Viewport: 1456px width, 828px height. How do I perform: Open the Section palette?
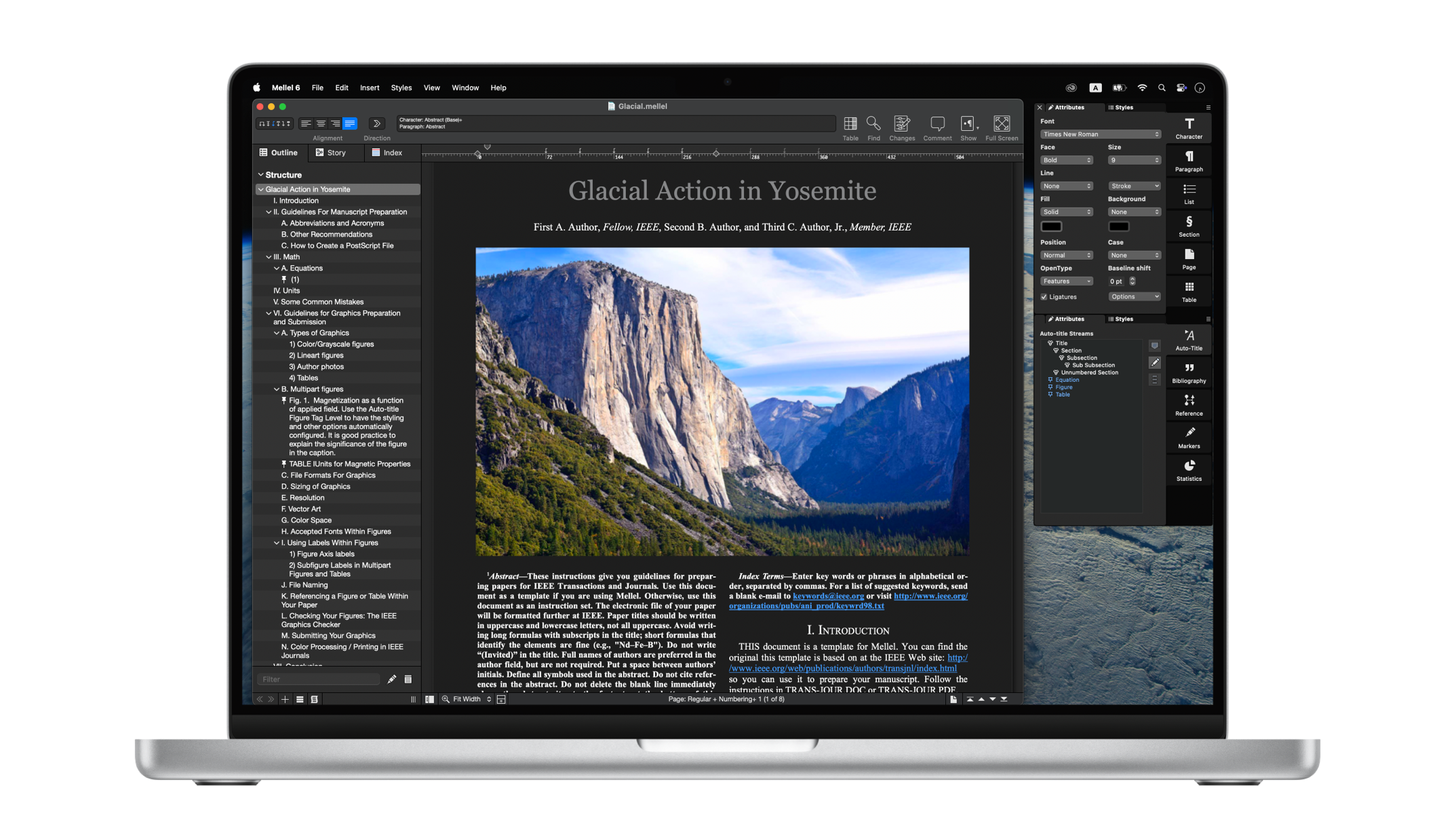[1189, 226]
